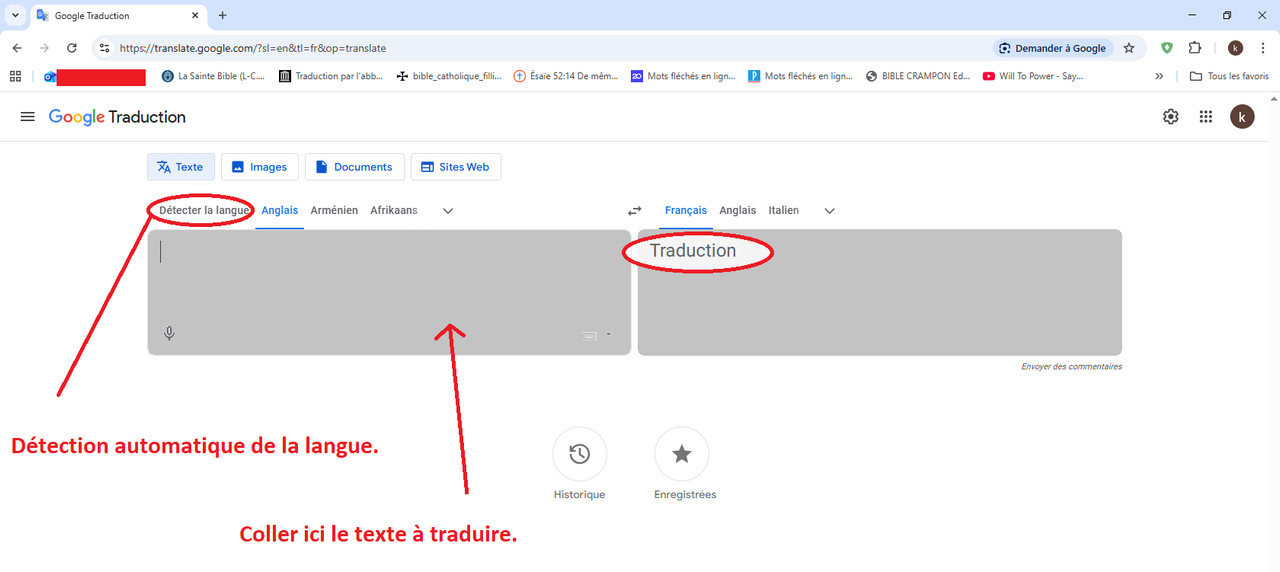The image size is (1280, 572).
Task: Open a new browser tab
Action: click(x=222, y=16)
